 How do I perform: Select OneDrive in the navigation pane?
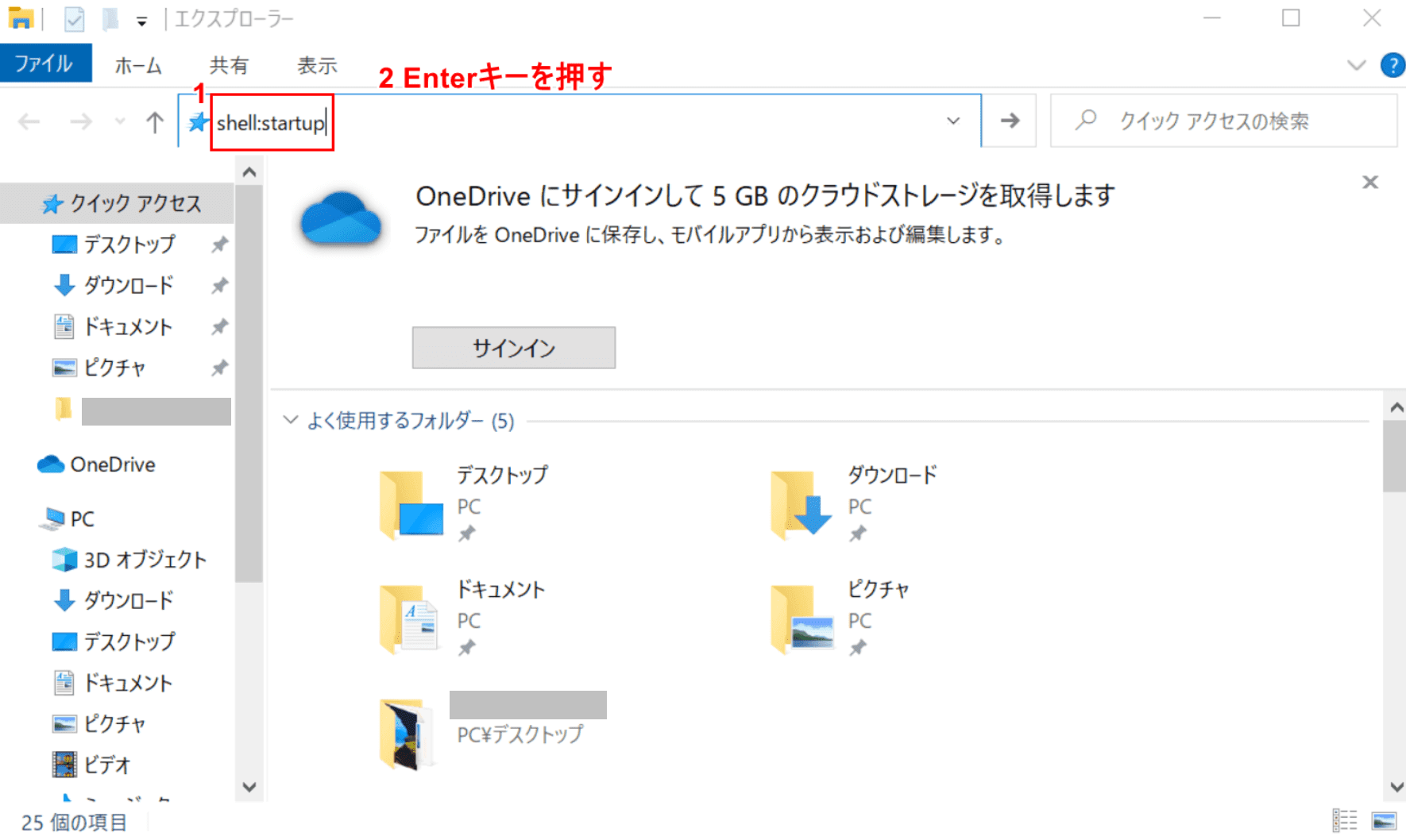point(96,464)
